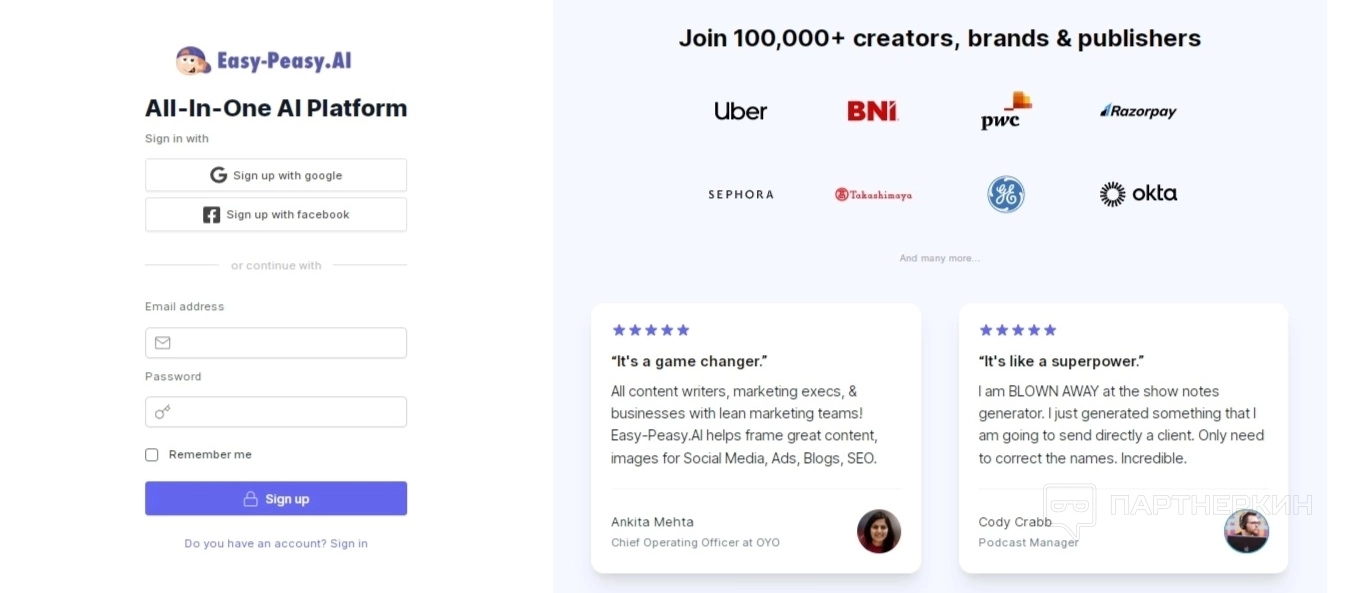The width and height of the screenshot is (1364, 593).
Task: Enable the Remember me checkbox
Action: 152,455
